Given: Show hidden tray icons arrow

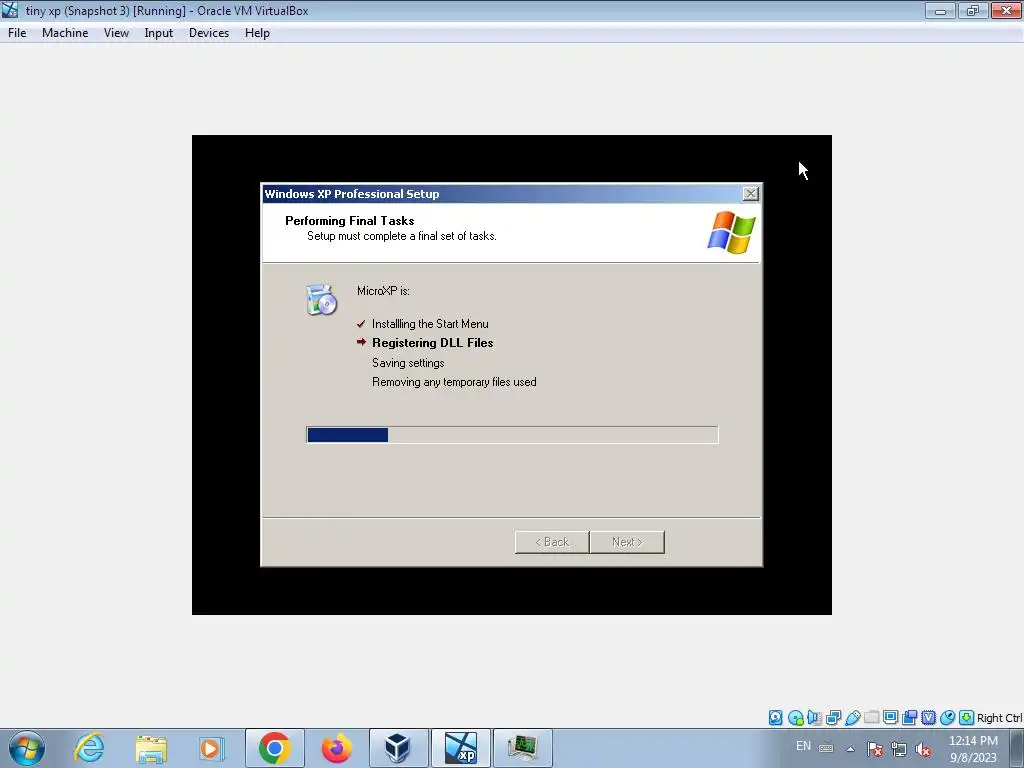Looking at the screenshot, I should pos(850,749).
